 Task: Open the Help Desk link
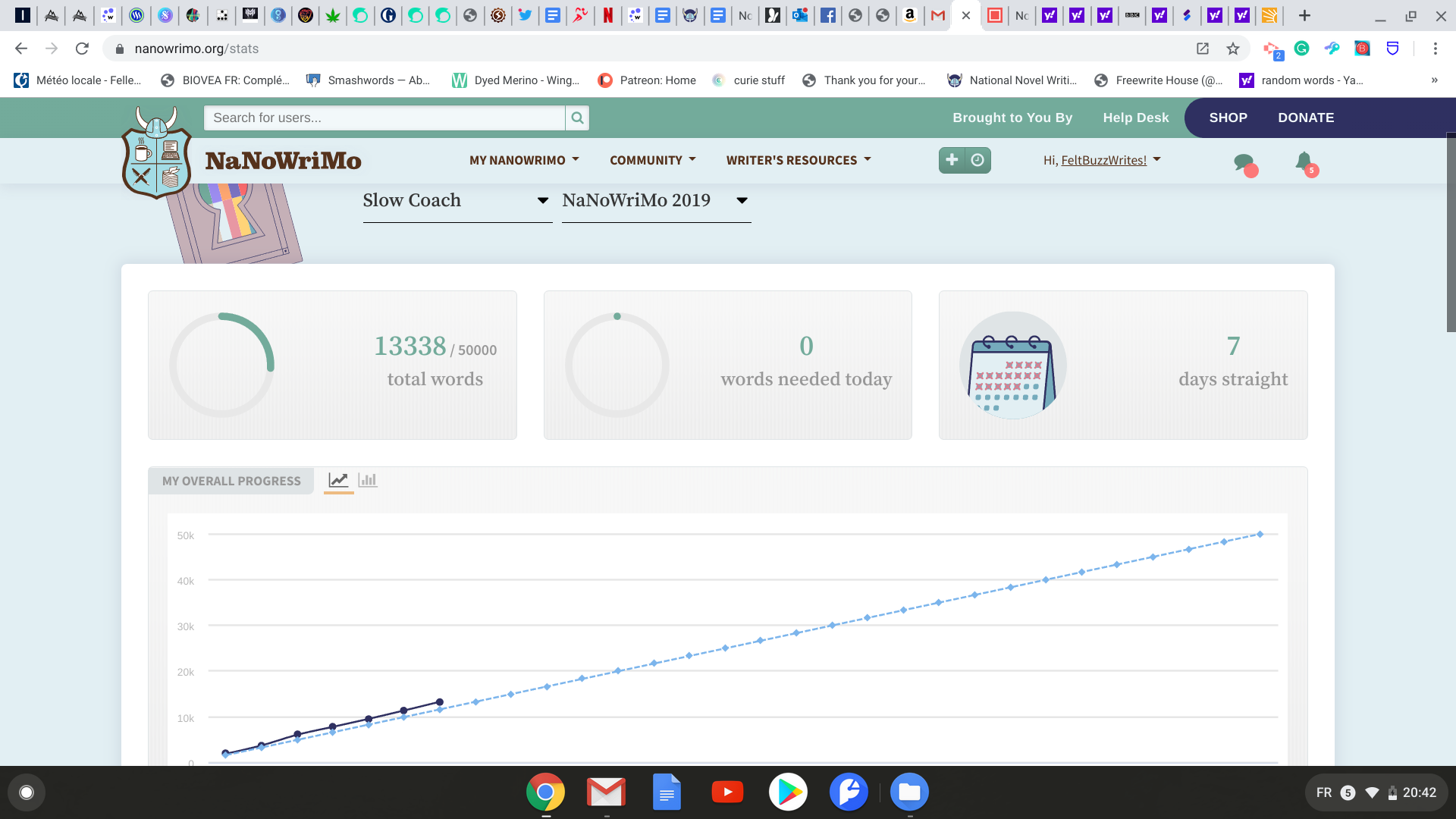point(1135,118)
